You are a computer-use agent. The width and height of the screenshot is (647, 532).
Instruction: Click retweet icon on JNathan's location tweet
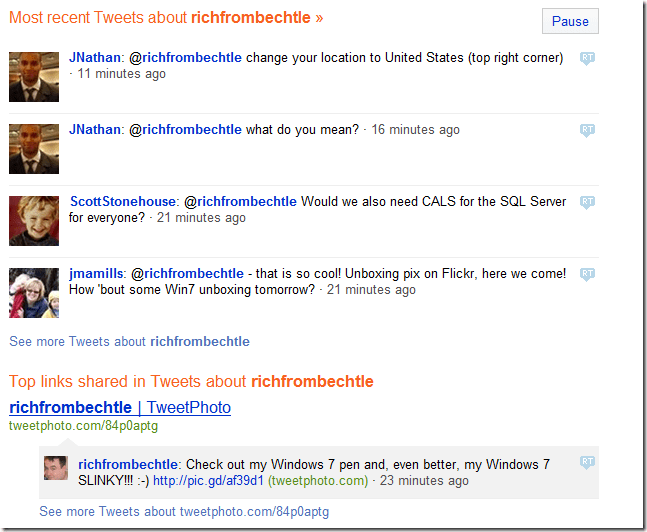point(587,59)
